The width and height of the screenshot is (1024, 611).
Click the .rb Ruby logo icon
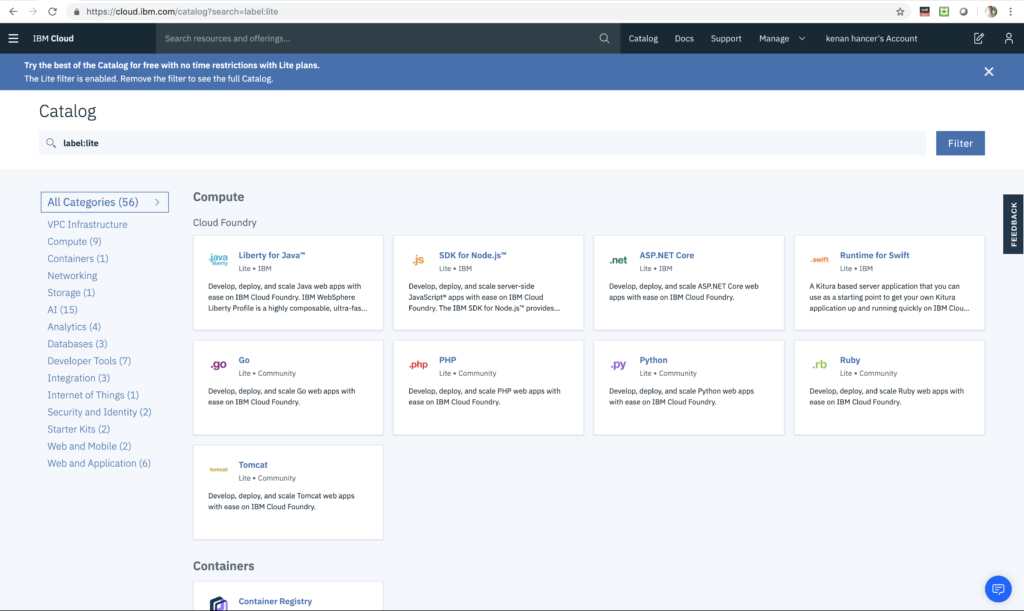pos(820,364)
